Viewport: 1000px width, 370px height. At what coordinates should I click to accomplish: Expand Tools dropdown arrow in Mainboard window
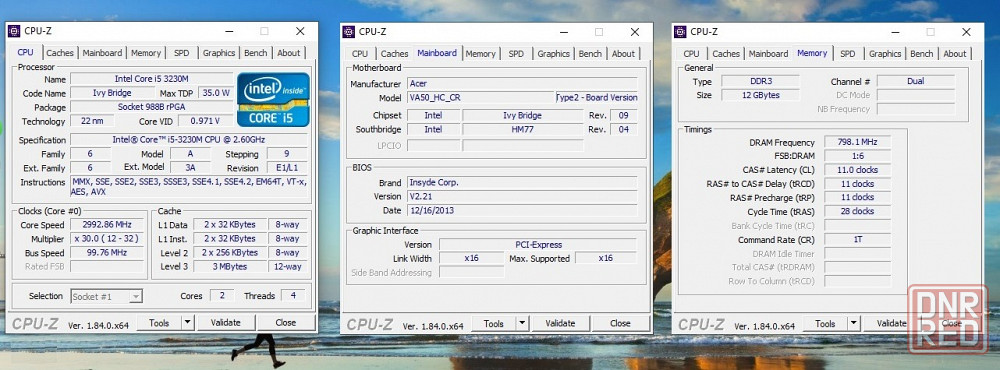522,323
